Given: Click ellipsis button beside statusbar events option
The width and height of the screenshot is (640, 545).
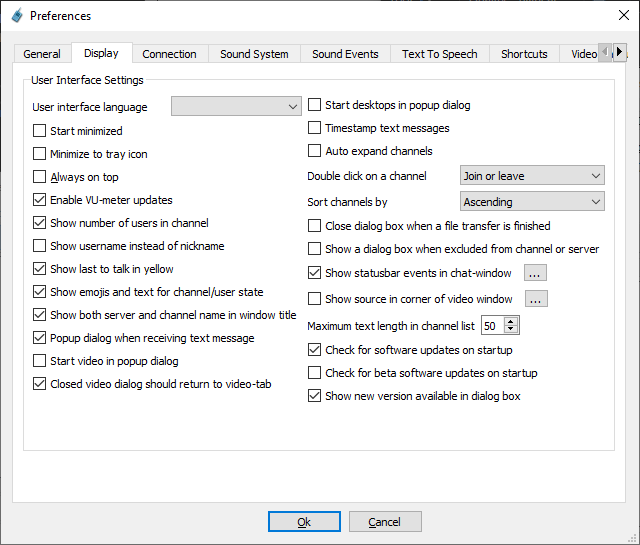Looking at the screenshot, I should pyautogui.click(x=535, y=273).
